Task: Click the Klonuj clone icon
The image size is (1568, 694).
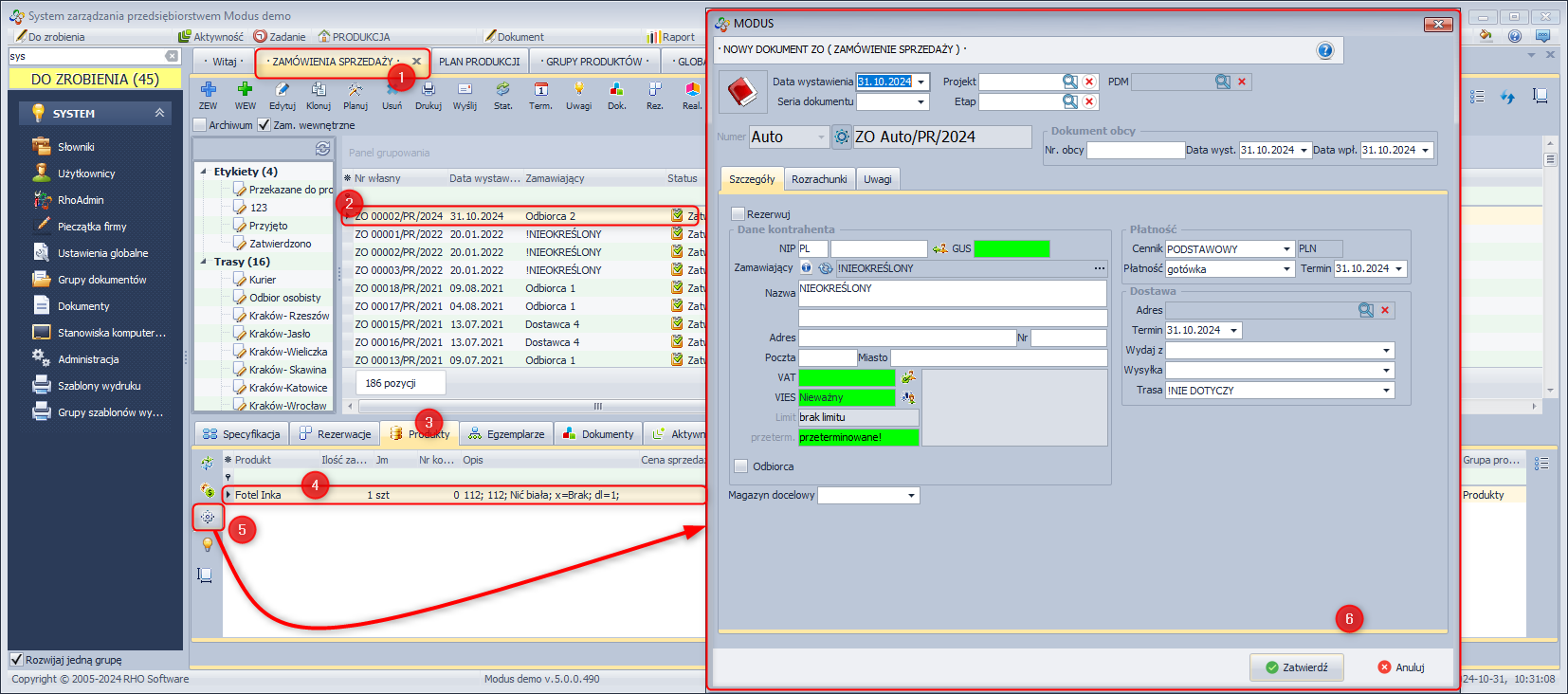Action: (319, 90)
